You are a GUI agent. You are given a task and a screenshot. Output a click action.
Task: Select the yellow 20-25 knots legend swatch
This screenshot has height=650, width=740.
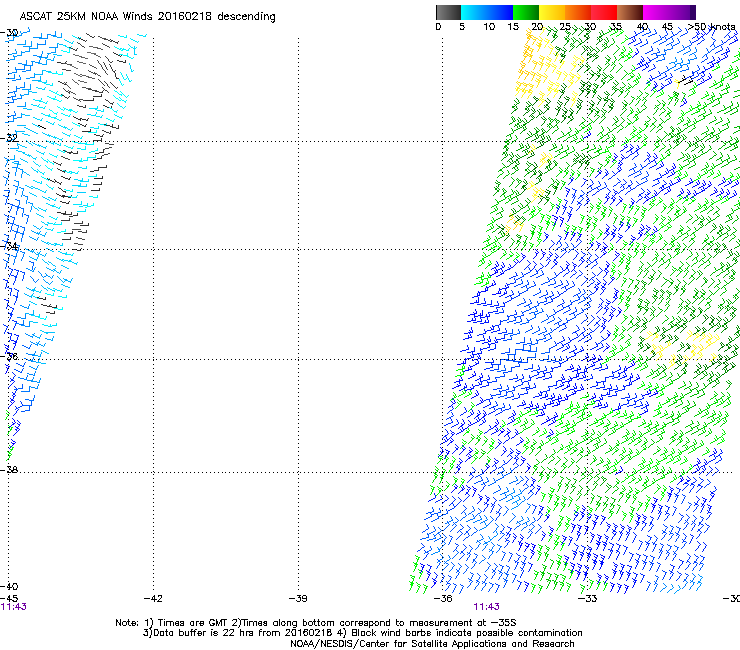pos(552,12)
